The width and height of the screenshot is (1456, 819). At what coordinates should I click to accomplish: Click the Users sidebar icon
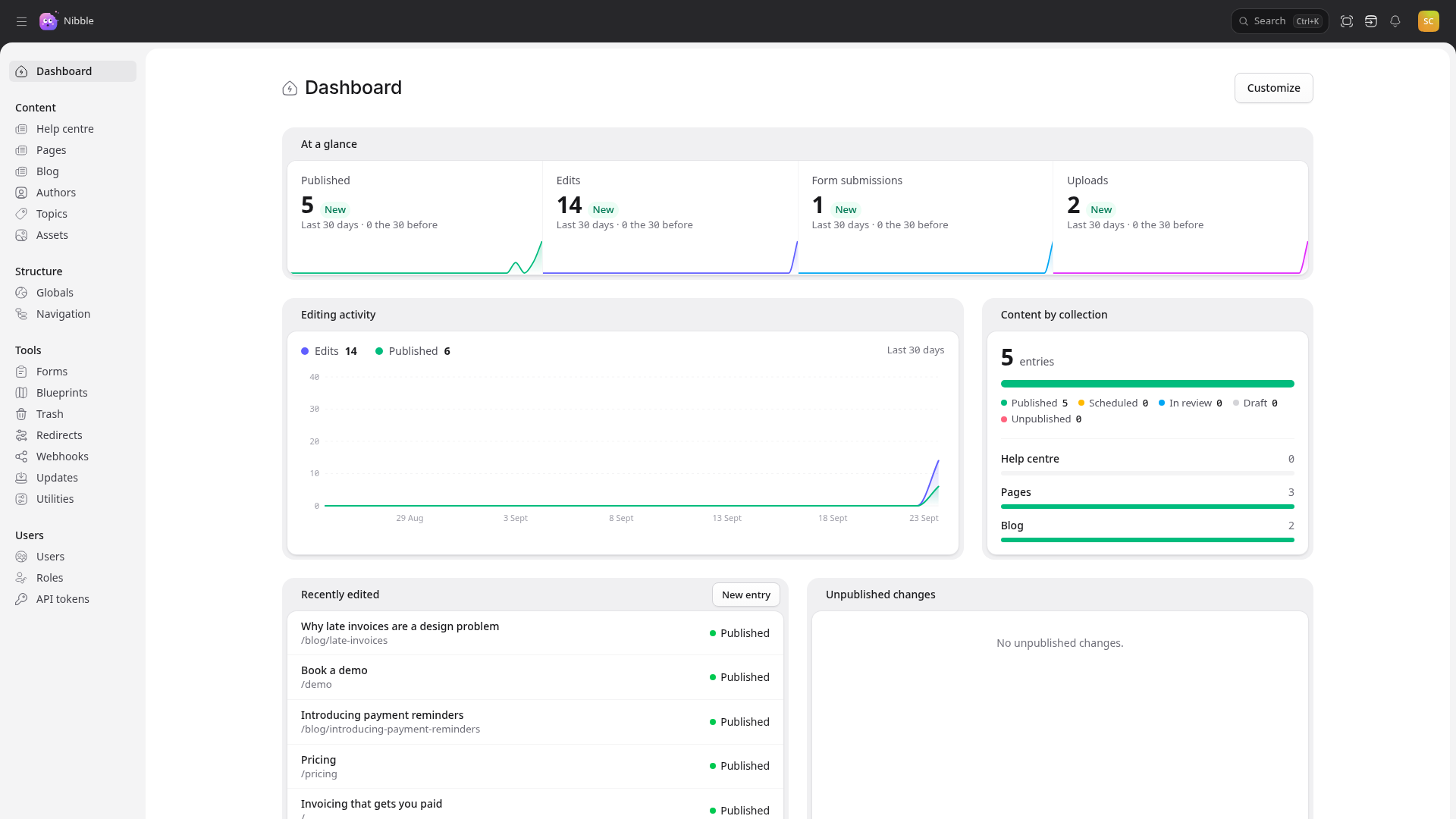click(21, 557)
